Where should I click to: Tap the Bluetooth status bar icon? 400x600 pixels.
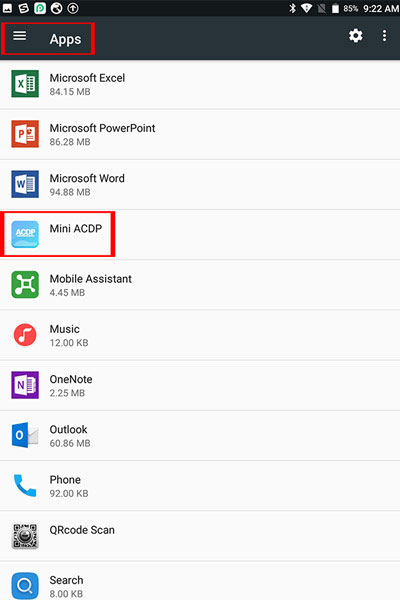click(x=292, y=8)
